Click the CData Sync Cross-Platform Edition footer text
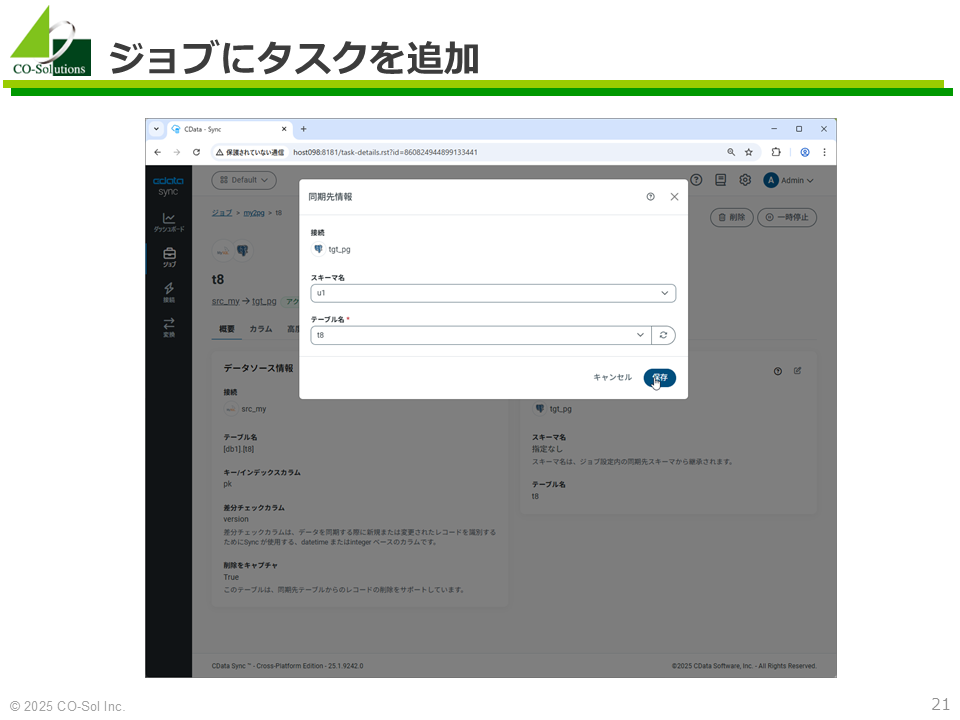This screenshot has height=720, width=960. pyautogui.click(x=287, y=666)
